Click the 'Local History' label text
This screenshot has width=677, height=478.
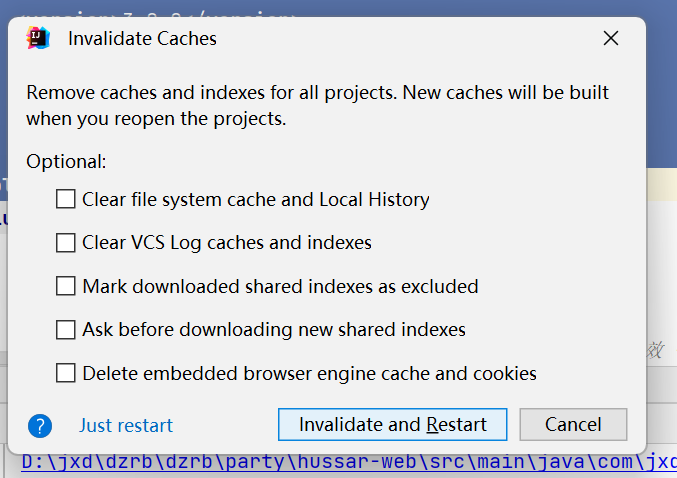tap(374, 199)
